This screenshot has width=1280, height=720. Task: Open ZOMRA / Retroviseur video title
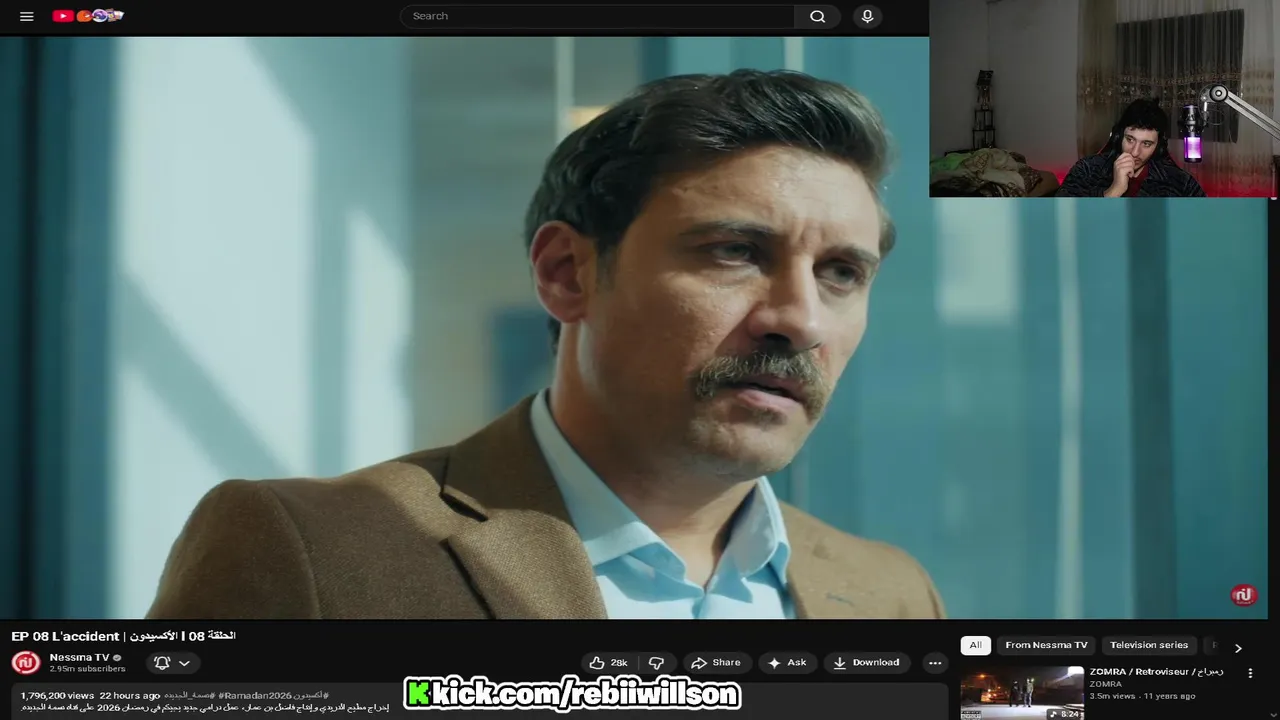(1157, 672)
